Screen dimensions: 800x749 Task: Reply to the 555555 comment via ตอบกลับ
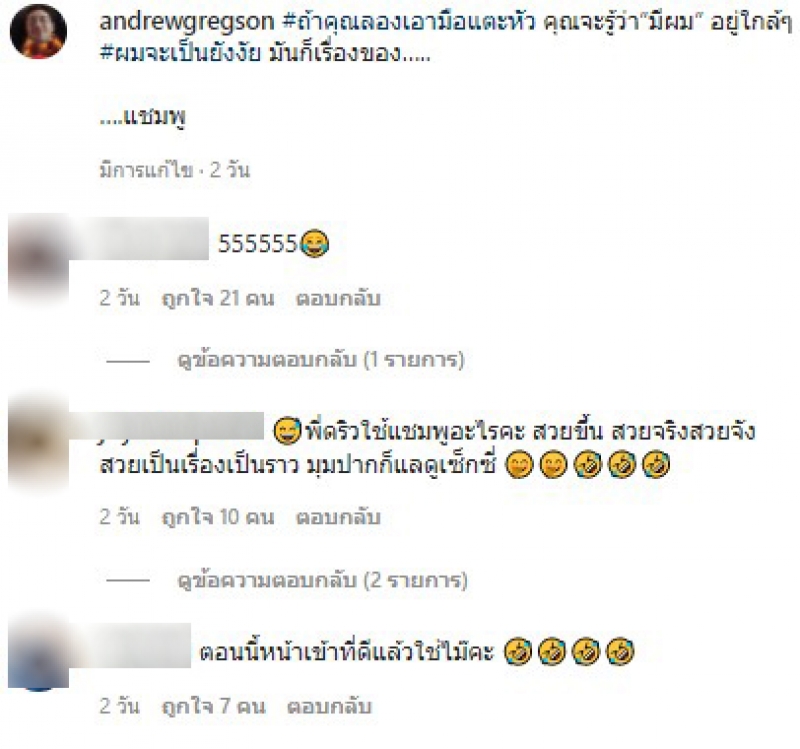click(338, 298)
